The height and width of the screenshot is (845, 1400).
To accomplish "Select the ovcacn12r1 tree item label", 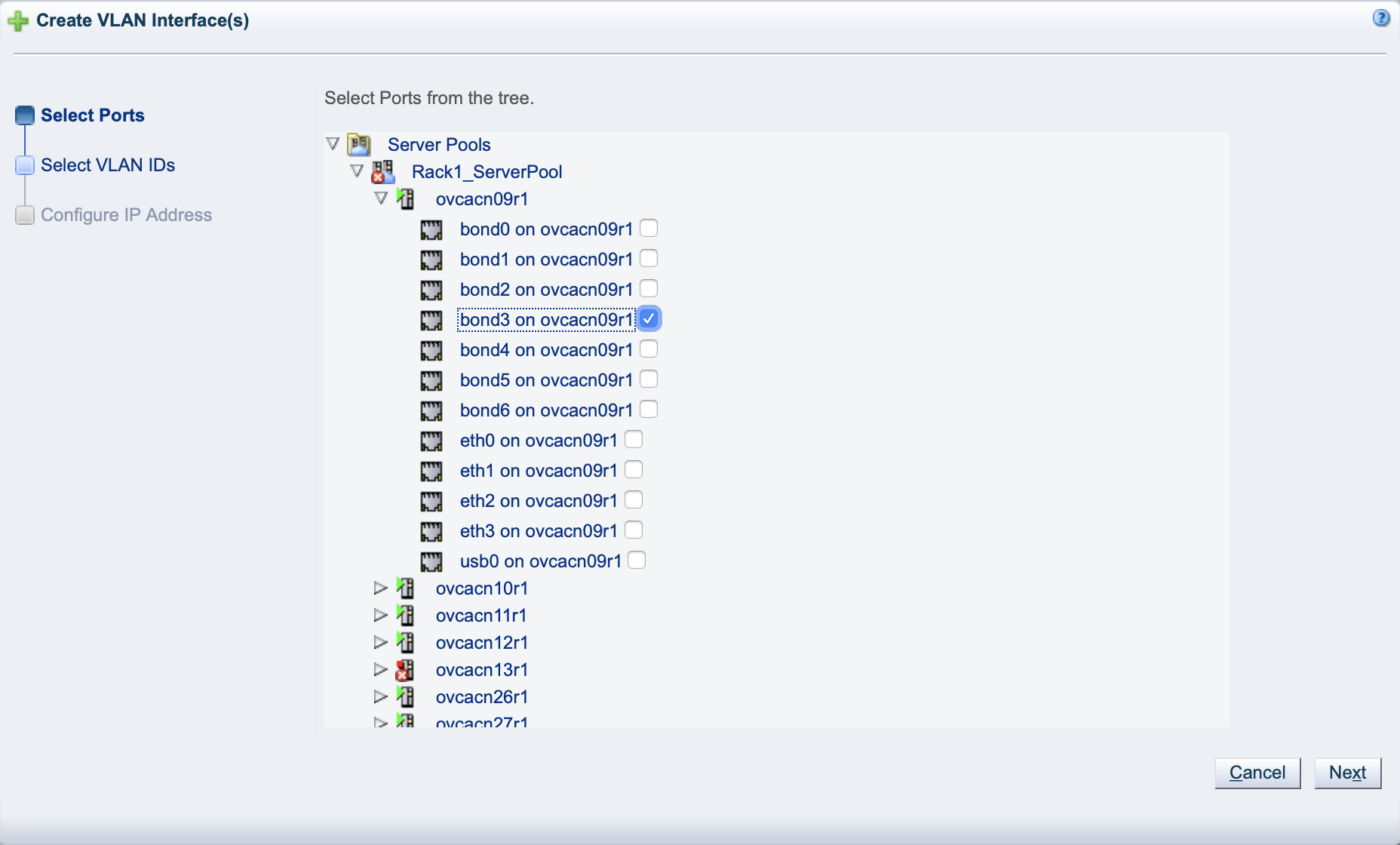I will tap(482, 642).
